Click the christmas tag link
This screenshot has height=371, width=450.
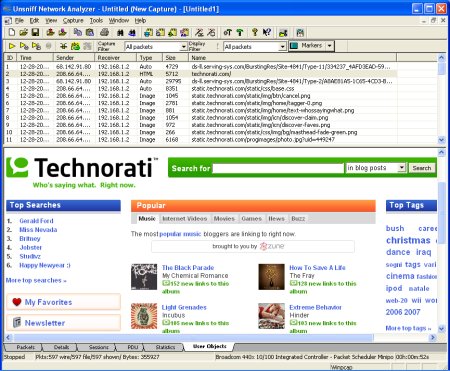[x=408, y=240]
